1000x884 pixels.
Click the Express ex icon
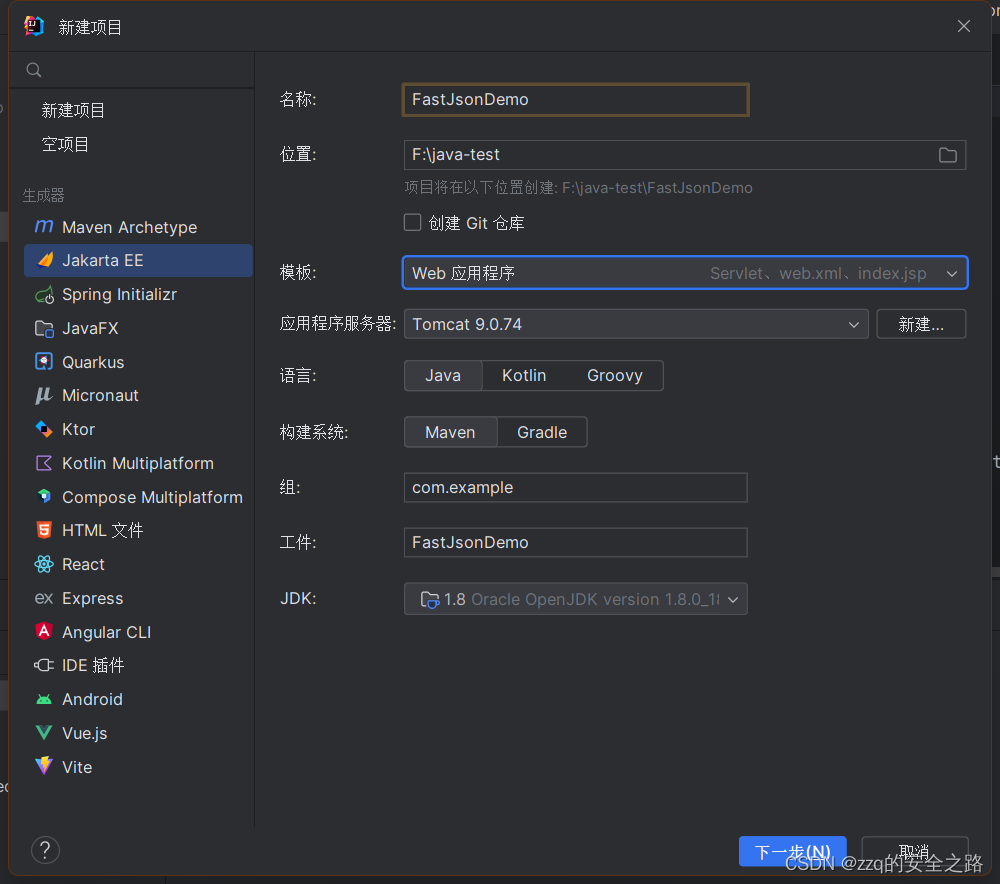pyautogui.click(x=44, y=598)
